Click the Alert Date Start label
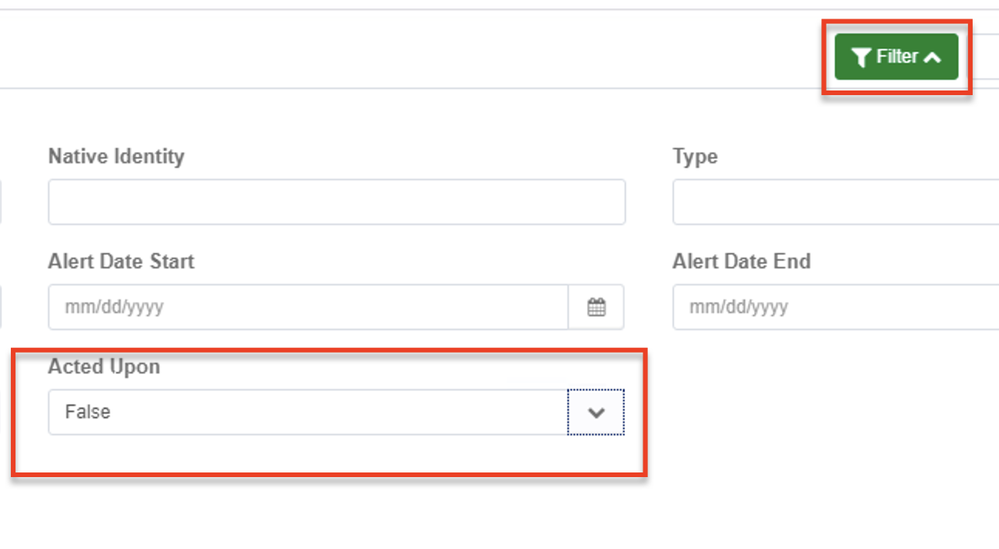The height and width of the screenshot is (549, 999). tap(121, 261)
